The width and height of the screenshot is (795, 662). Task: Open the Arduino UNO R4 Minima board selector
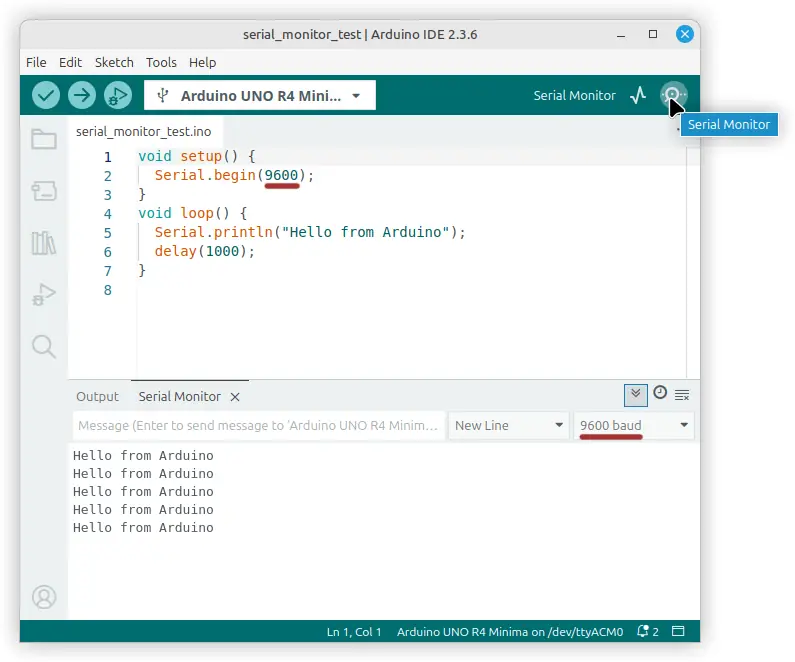click(x=260, y=96)
